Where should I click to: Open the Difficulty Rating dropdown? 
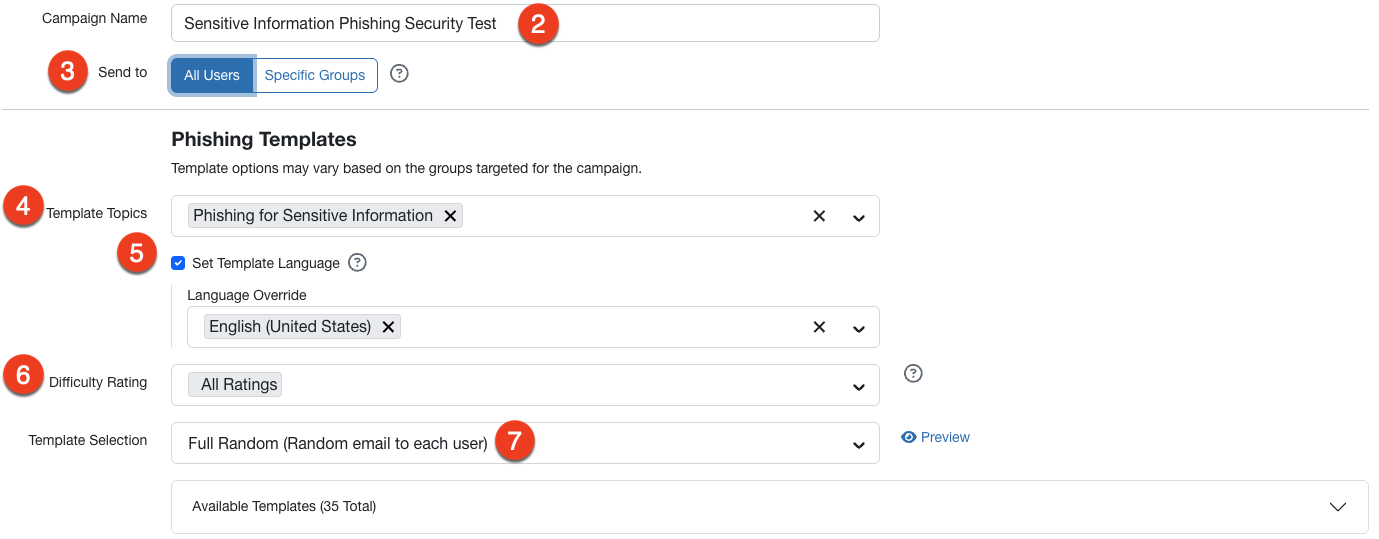(525, 385)
